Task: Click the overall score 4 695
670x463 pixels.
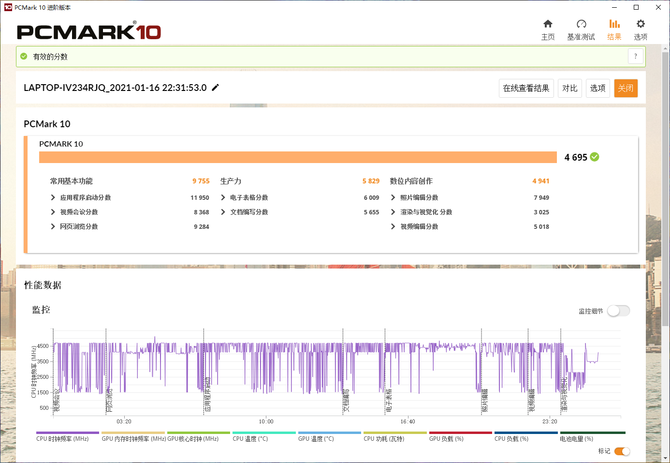Action: pyautogui.click(x=576, y=157)
